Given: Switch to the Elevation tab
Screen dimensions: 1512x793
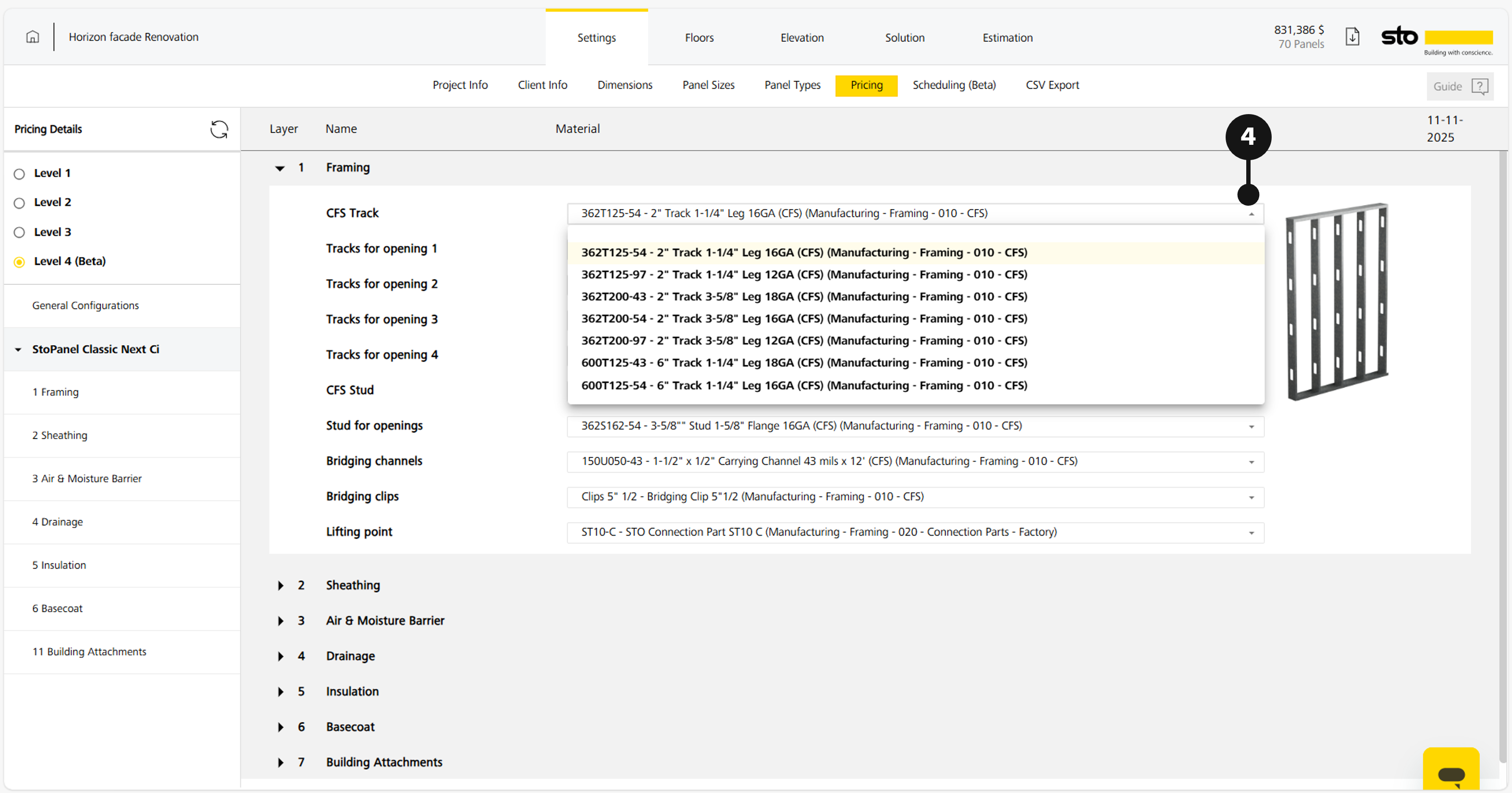Looking at the screenshot, I should pyautogui.click(x=802, y=37).
